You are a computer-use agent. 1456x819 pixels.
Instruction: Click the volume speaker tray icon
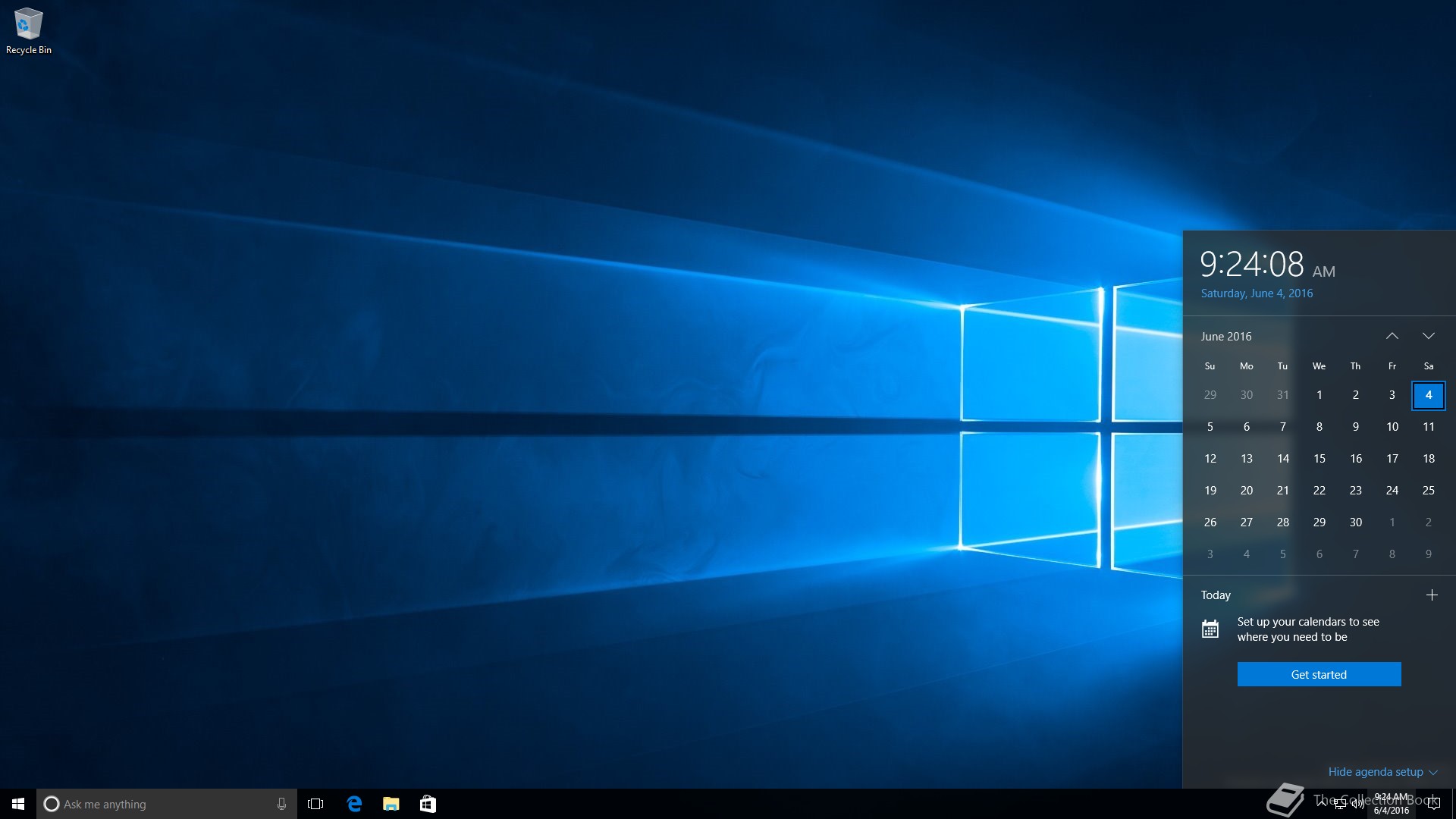pyautogui.click(x=1357, y=804)
